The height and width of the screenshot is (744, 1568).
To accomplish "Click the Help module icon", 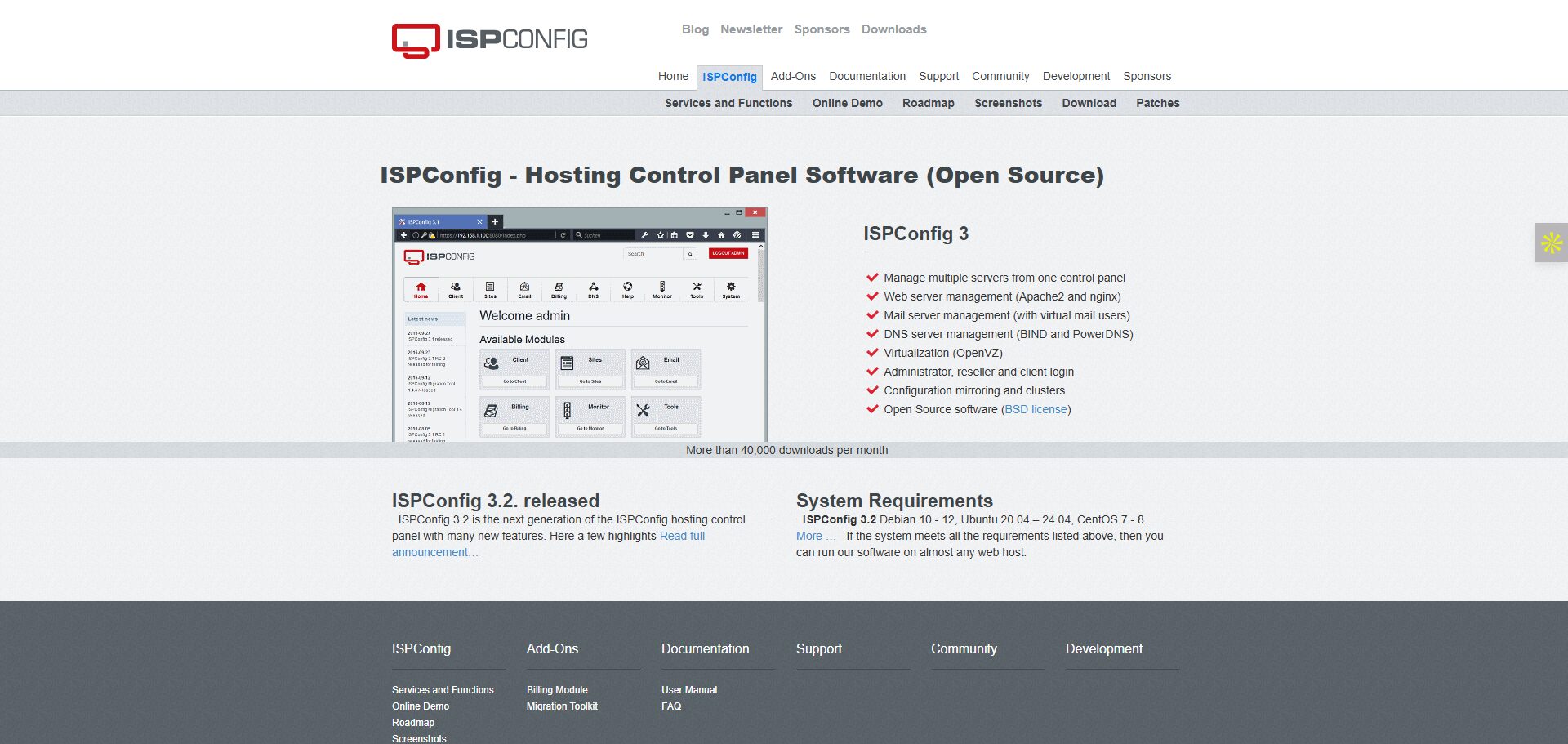I will point(627,286).
